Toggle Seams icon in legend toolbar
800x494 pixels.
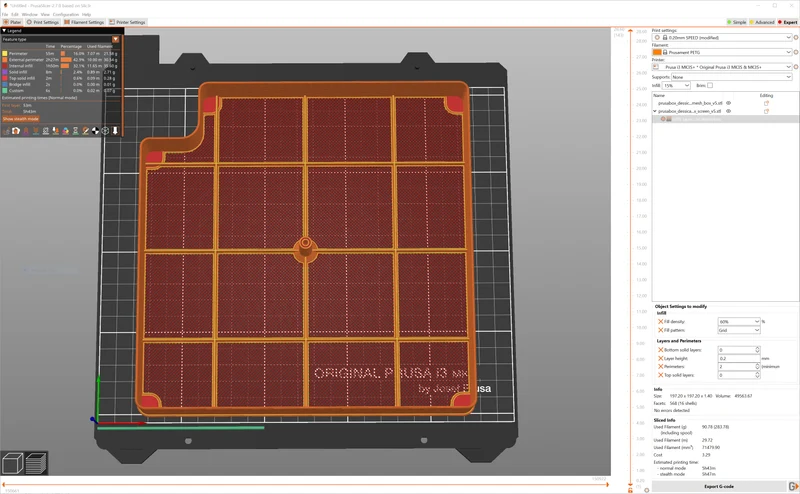coord(46,131)
